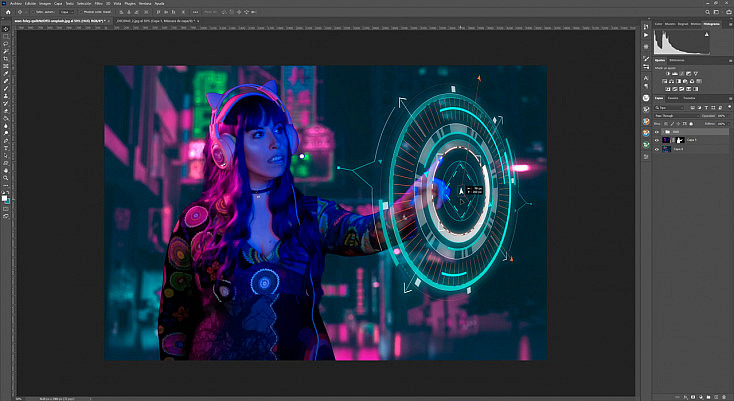Screen dimensions: 734x401
Task: Open the search icon at top right
Action: coord(708,12)
